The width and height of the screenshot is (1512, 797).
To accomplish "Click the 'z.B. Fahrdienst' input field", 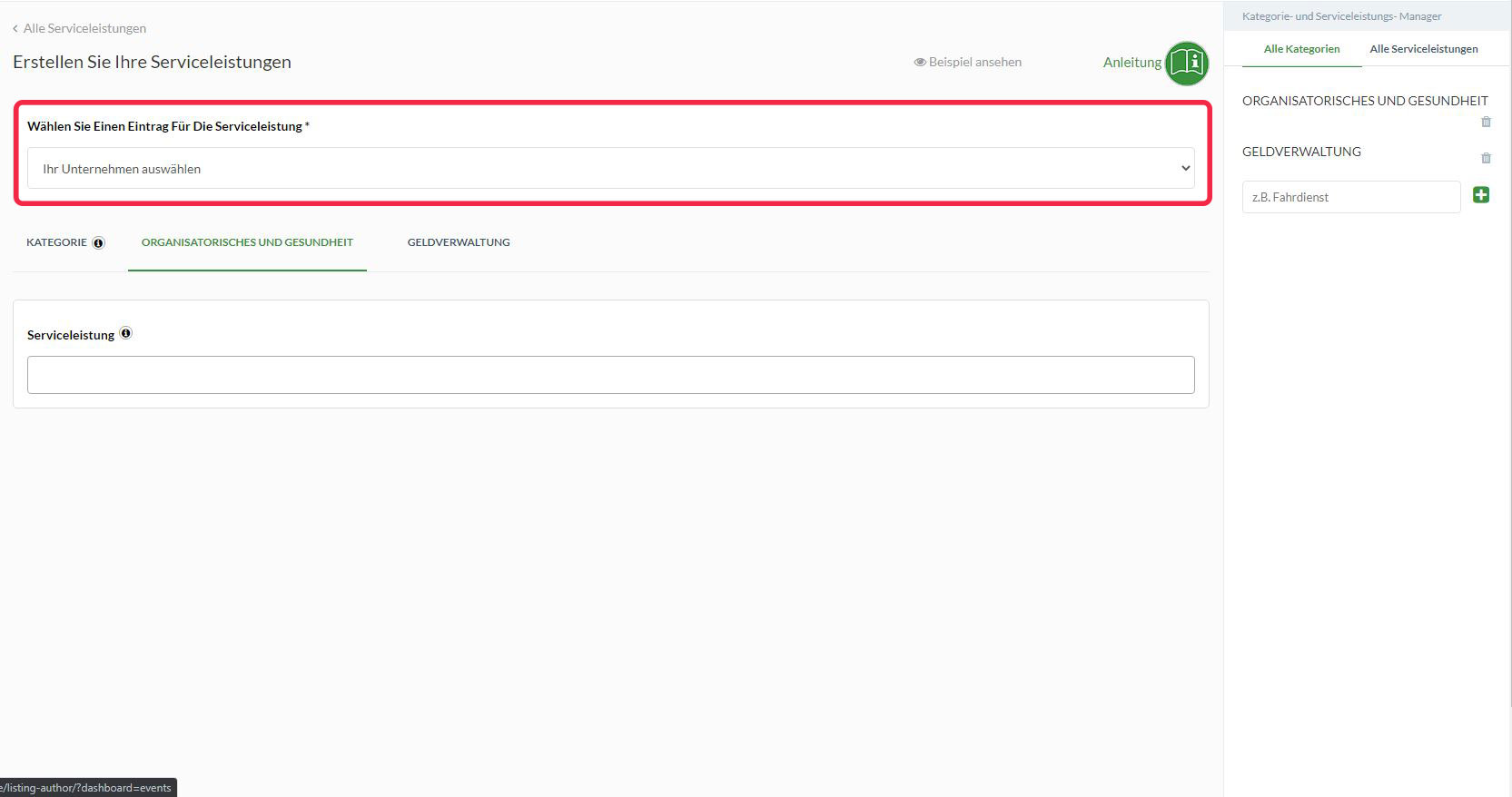I will 1350,197.
